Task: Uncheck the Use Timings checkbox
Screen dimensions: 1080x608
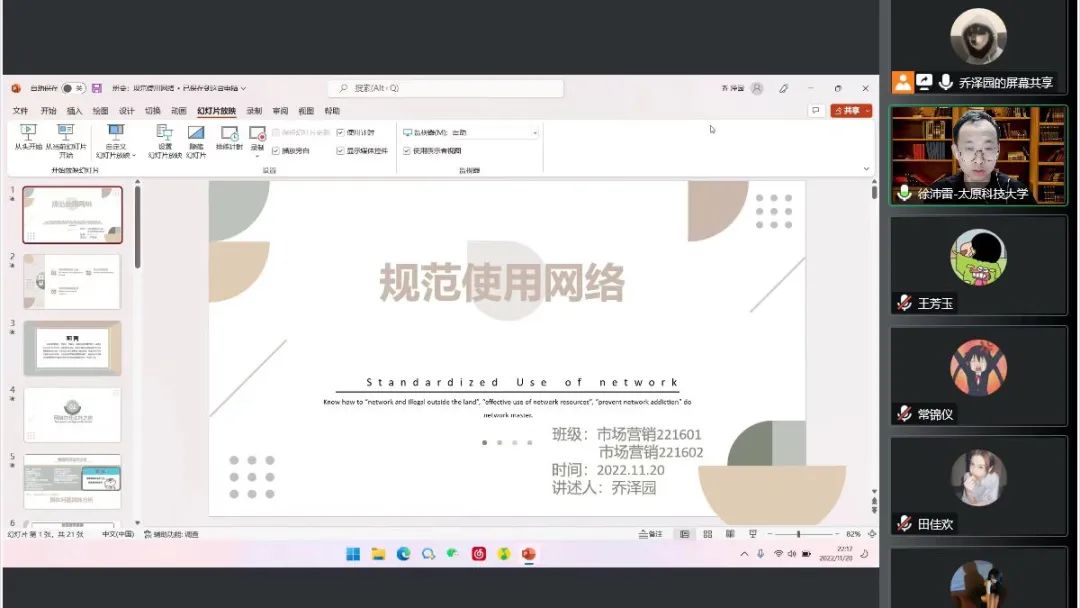Action: click(x=341, y=132)
